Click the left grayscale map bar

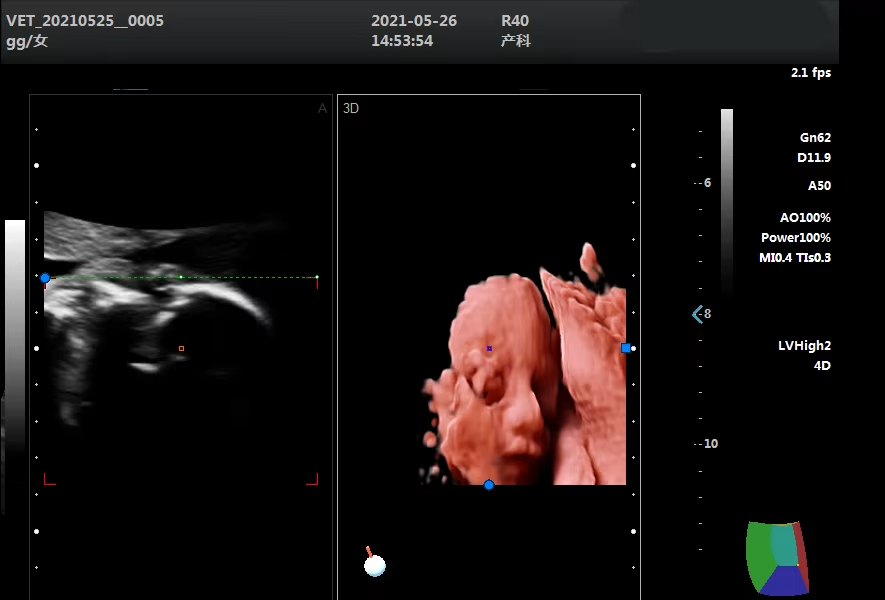click(x=15, y=320)
